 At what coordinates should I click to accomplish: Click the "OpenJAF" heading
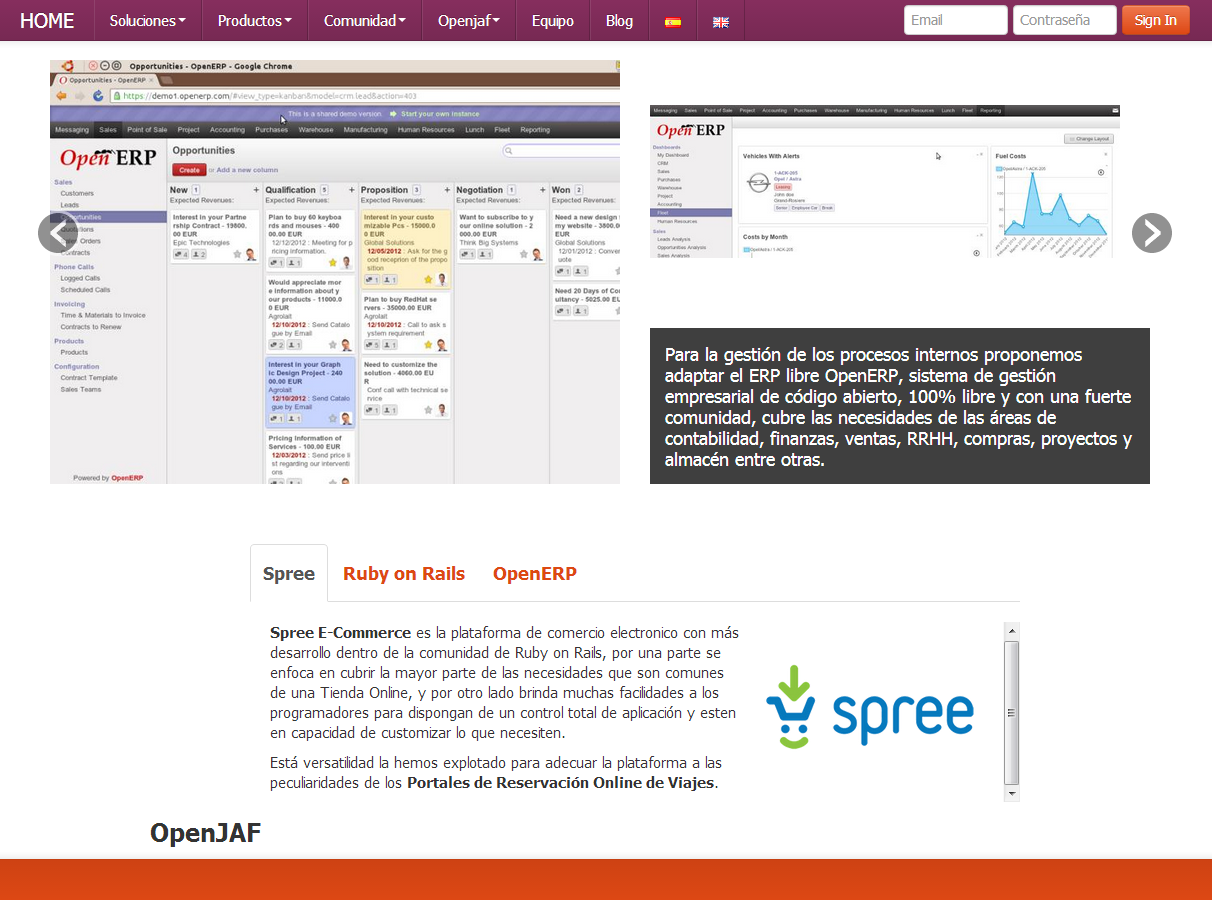206,832
